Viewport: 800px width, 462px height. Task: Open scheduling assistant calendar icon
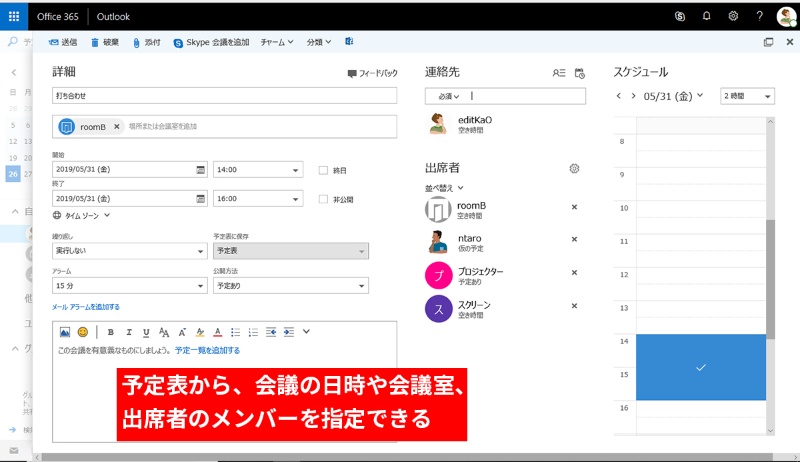(580, 73)
